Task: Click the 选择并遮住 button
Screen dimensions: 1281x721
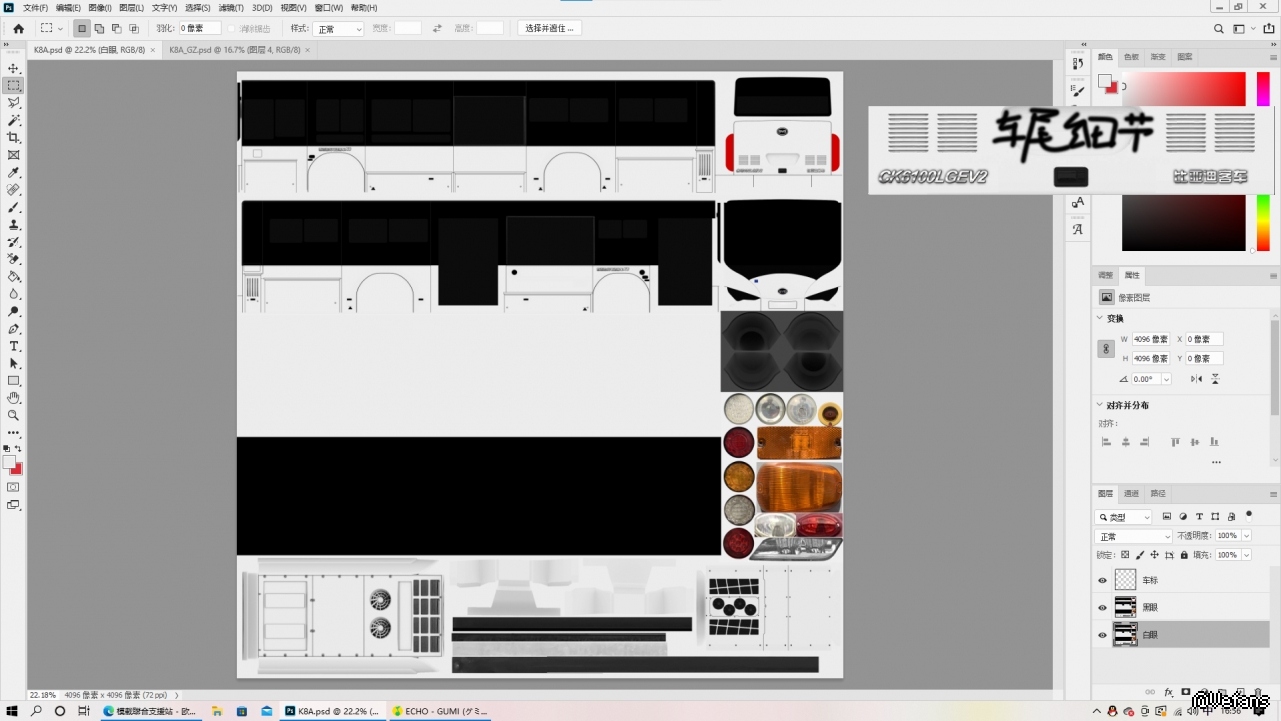Action: pyautogui.click(x=549, y=28)
